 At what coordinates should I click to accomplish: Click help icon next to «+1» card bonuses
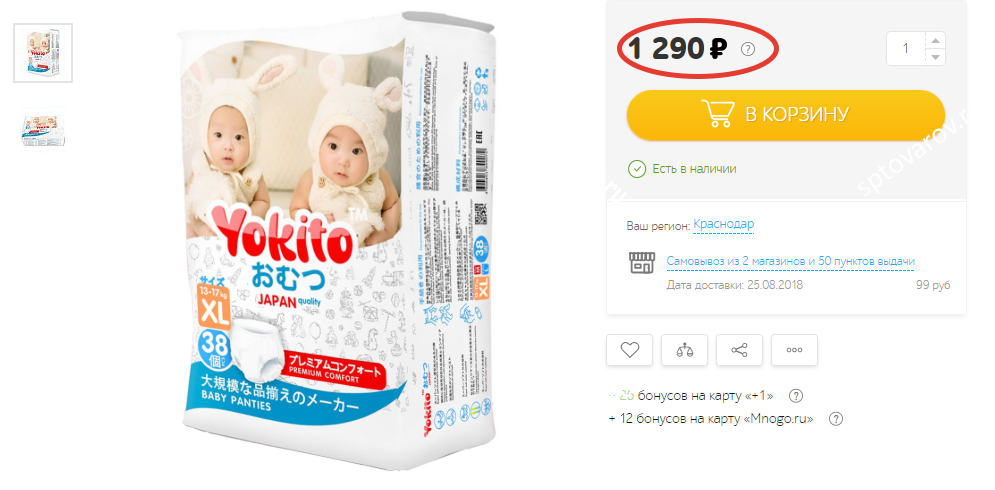[x=796, y=396]
